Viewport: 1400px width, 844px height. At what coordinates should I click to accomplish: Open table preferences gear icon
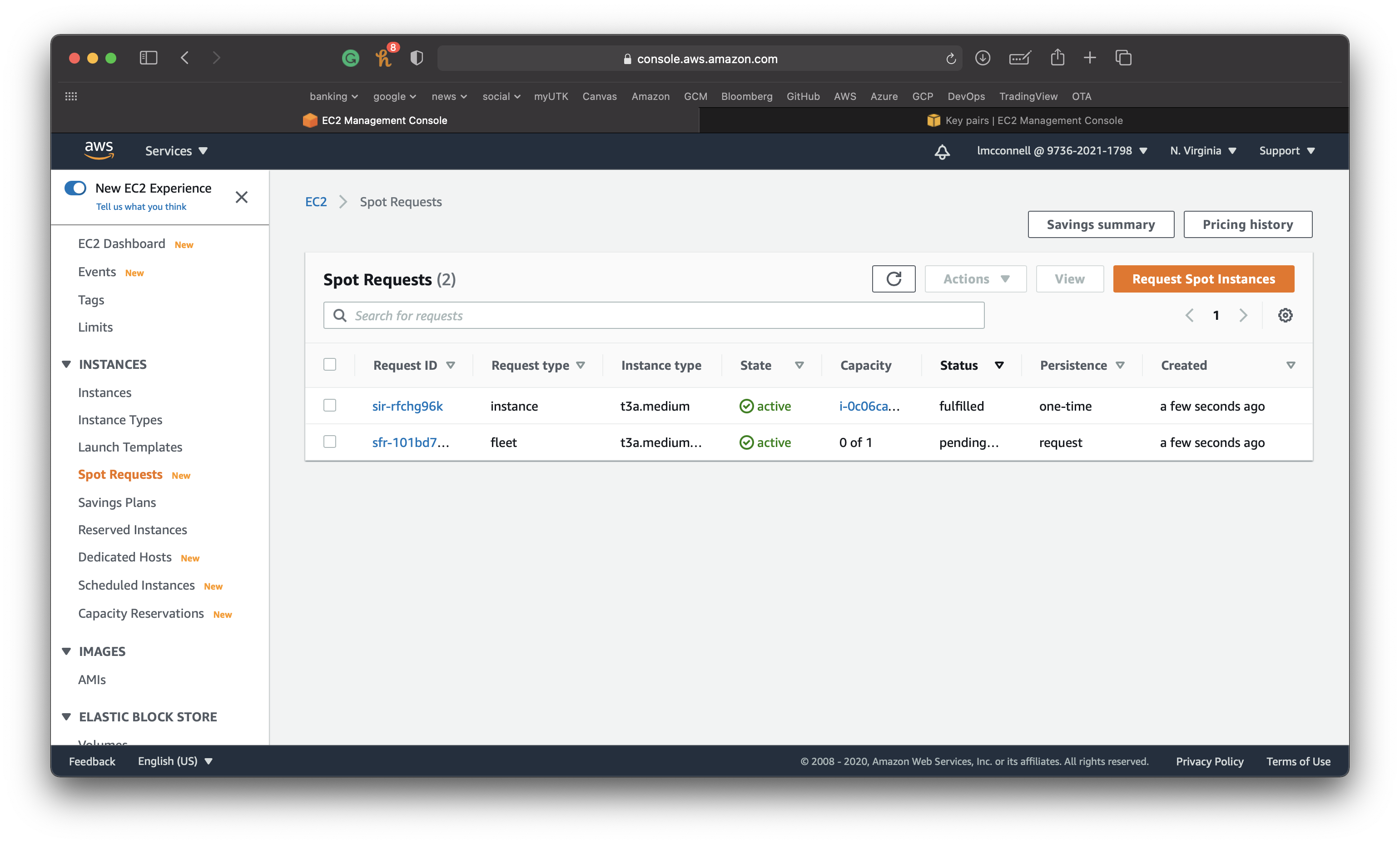click(1285, 315)
